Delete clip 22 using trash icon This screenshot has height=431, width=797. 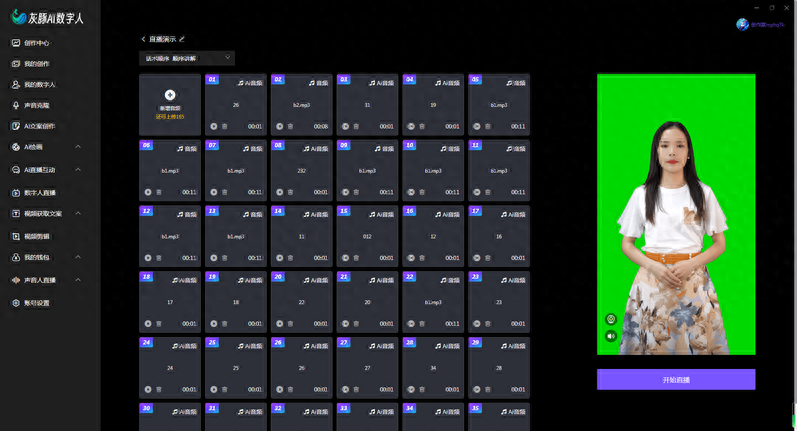pos(422,324)
